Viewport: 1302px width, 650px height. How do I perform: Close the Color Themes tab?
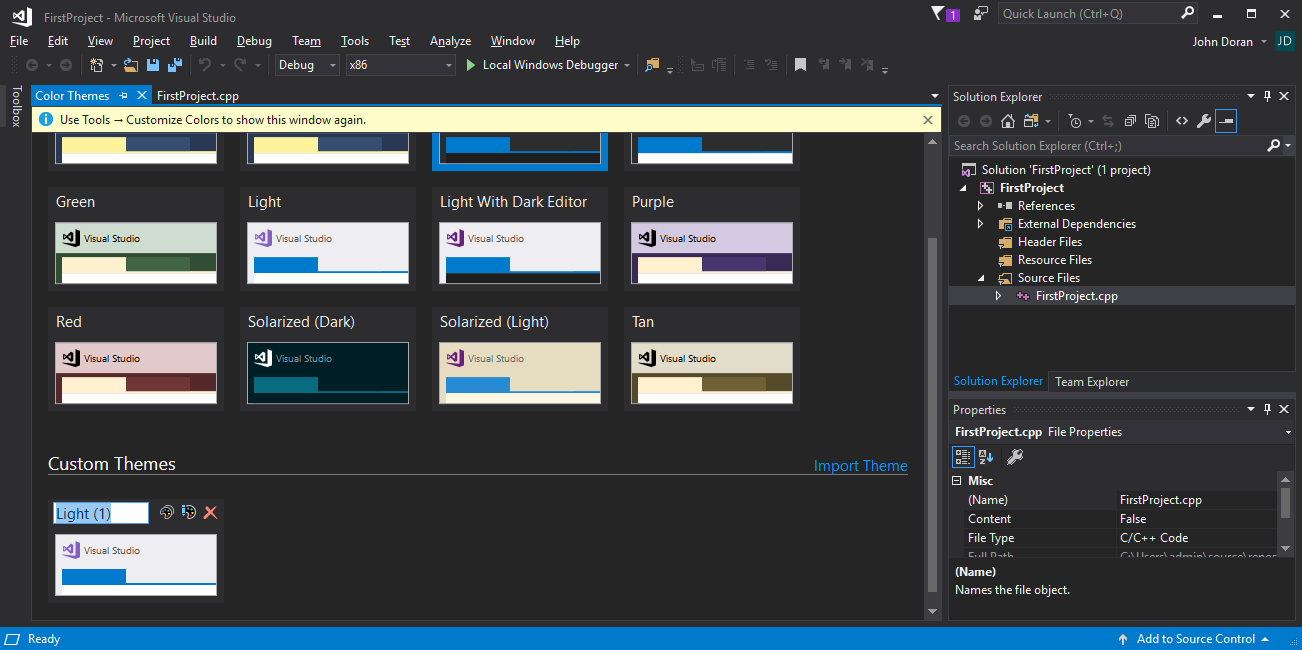click(142, 96)
